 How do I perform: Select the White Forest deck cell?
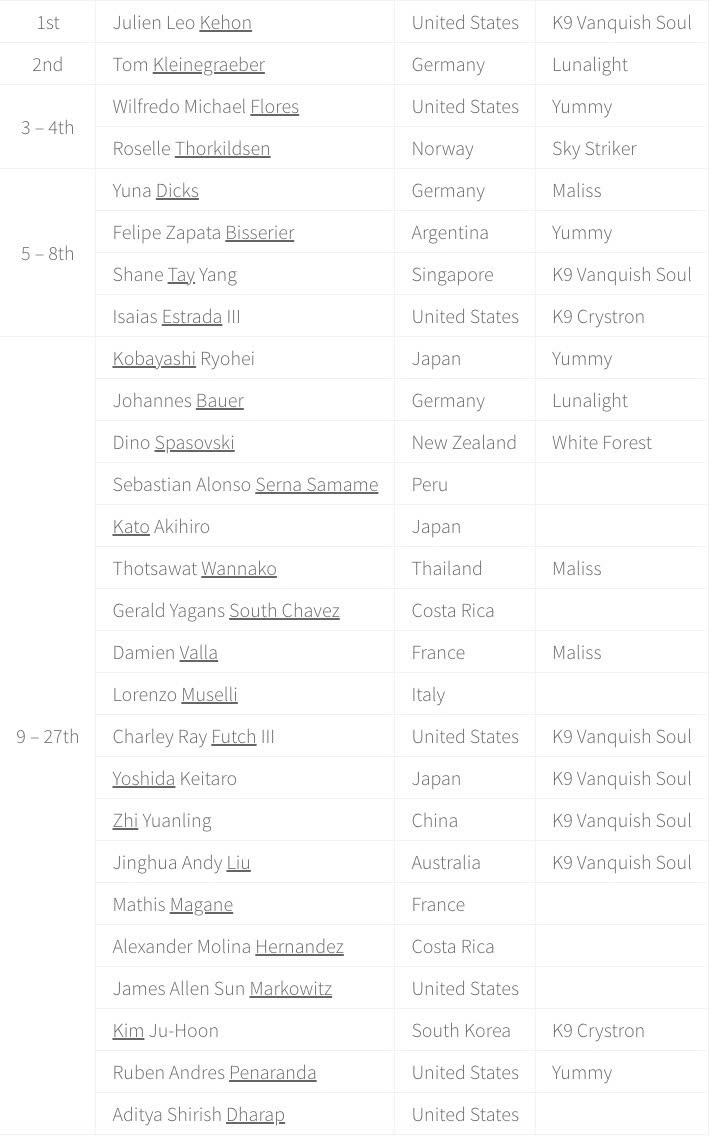coord(601,442)
